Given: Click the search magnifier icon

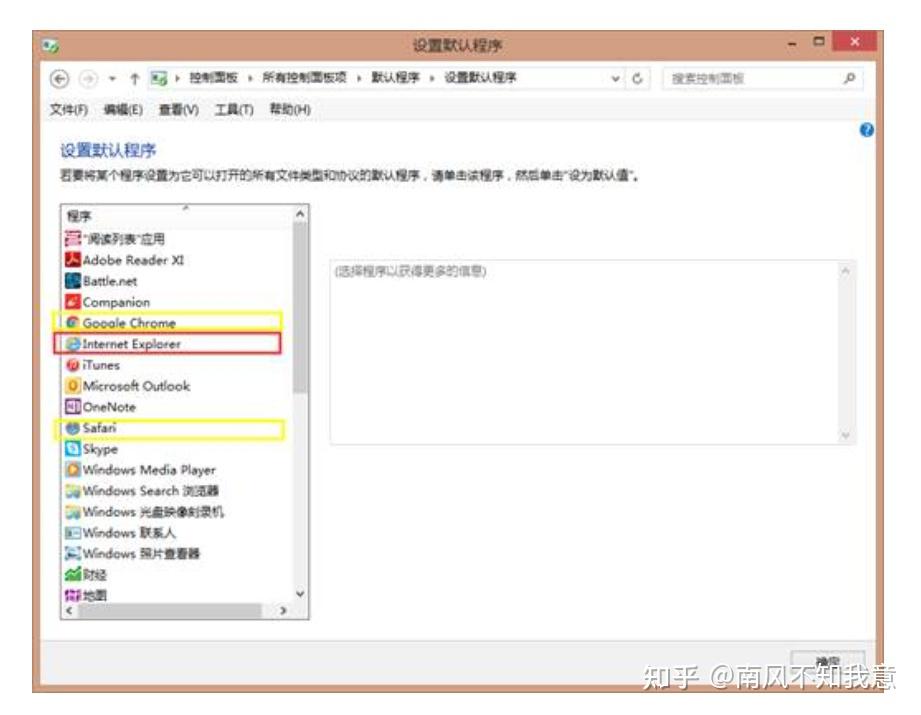Looking at the screenshot, I should pos(849,78).
